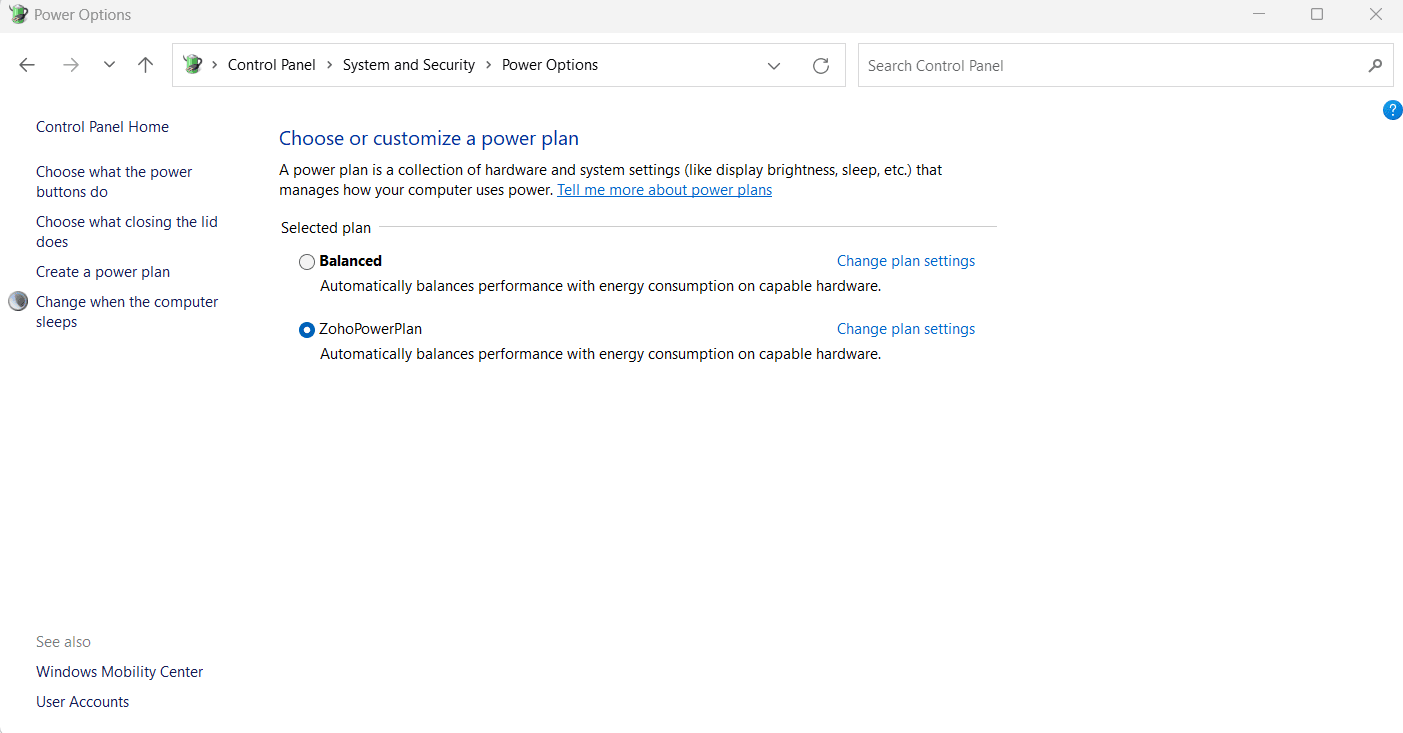Select the Balanced power plan radio button
This screenshot has width=1403, height=733.
307,262
